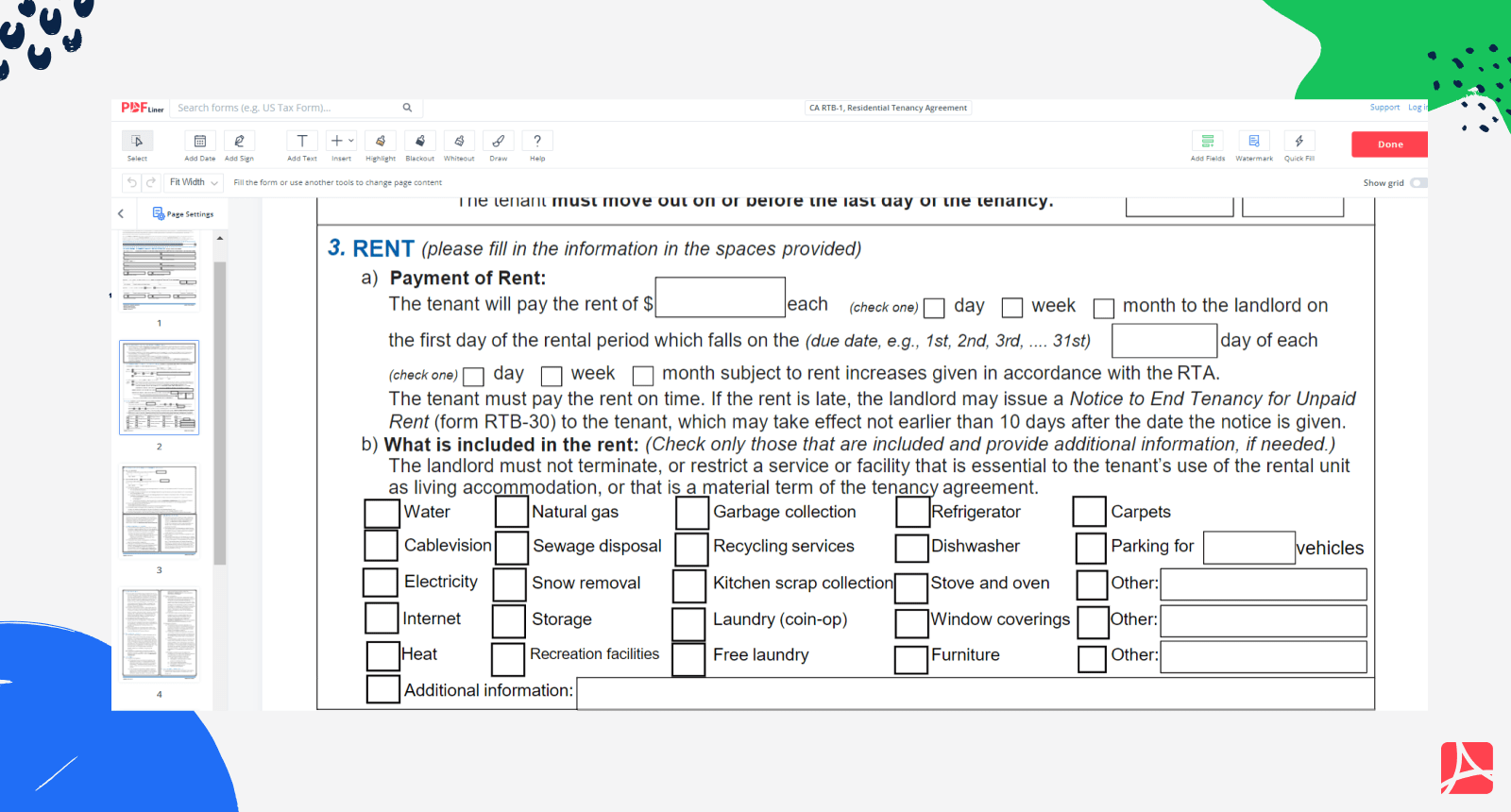This screenshot has width=1511, height=812.
Task: Open page 2 thumbnail
Action: tap(159, 387)
